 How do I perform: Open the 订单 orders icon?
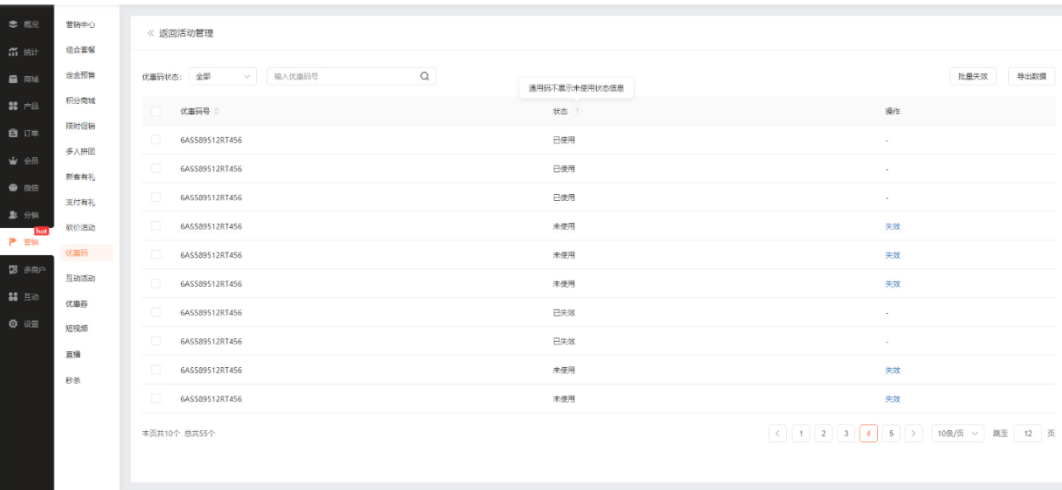(x=12, y=133)
